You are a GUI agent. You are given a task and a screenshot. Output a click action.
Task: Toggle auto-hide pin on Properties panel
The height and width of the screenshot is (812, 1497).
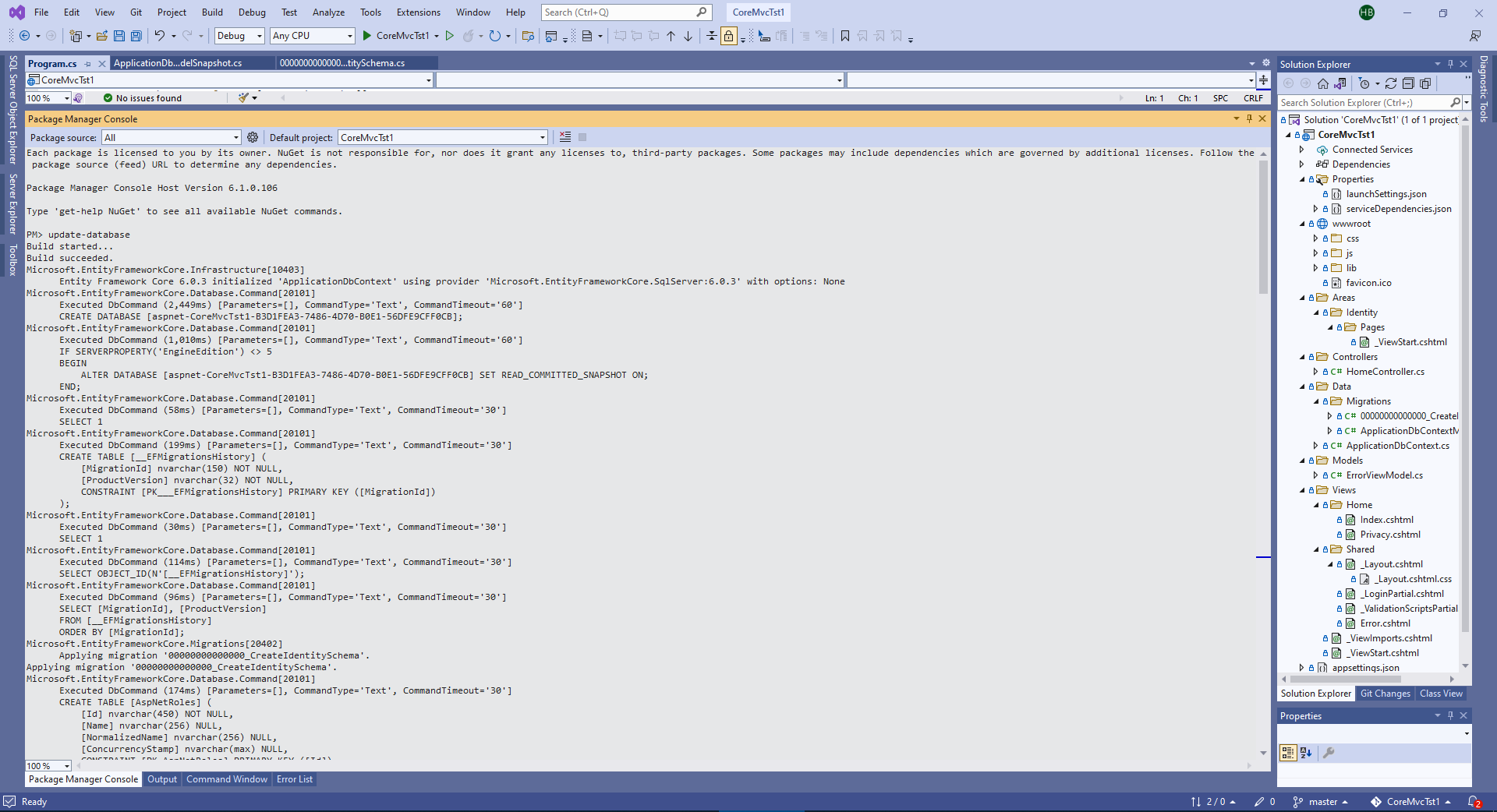[1450, 715]
